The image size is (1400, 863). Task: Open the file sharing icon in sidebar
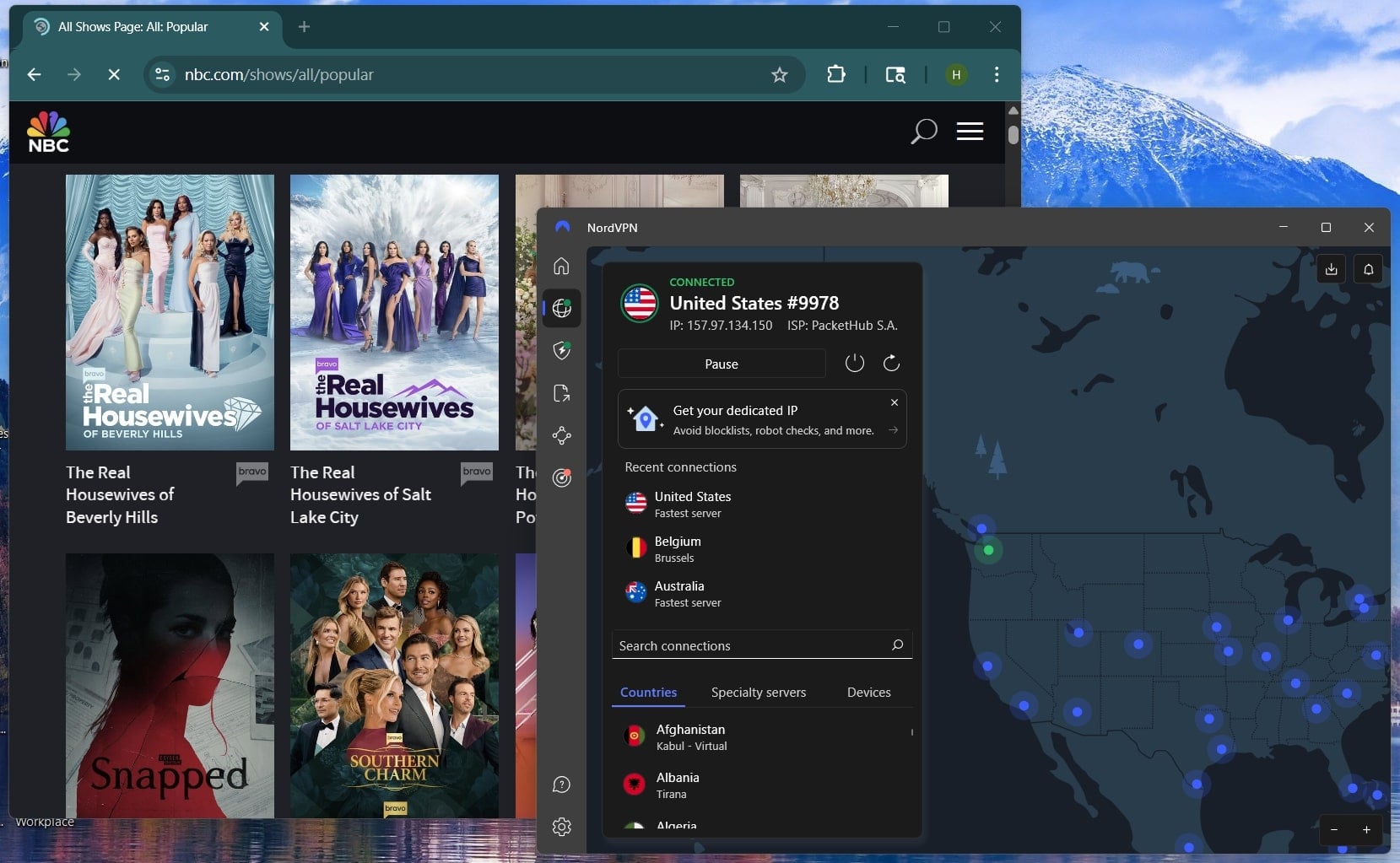561,393
